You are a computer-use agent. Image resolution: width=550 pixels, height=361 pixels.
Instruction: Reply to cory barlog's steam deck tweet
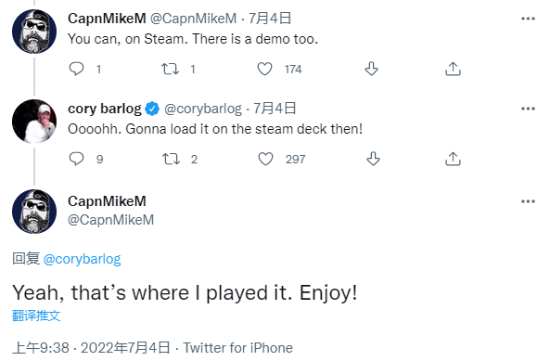pyautogui.click(x=76, y=159)
